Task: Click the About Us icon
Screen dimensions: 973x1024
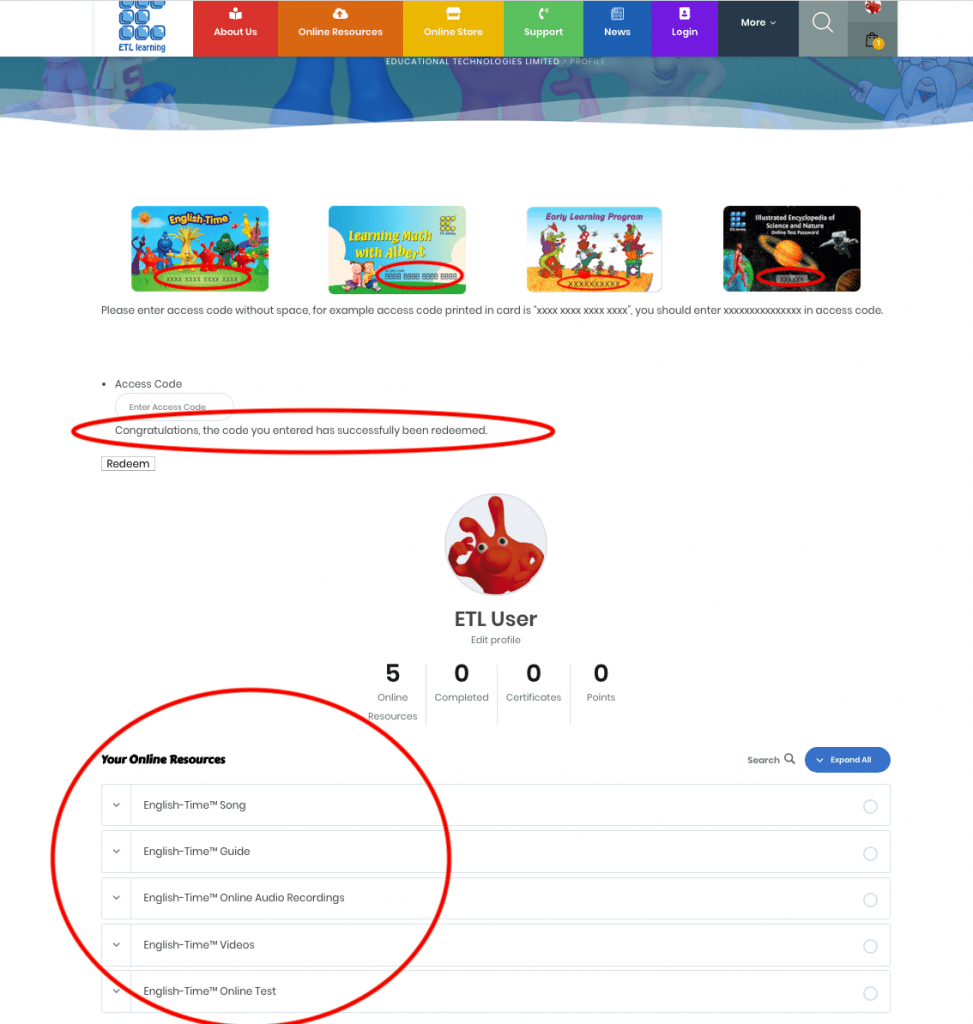Action: [x=235, y=14]
